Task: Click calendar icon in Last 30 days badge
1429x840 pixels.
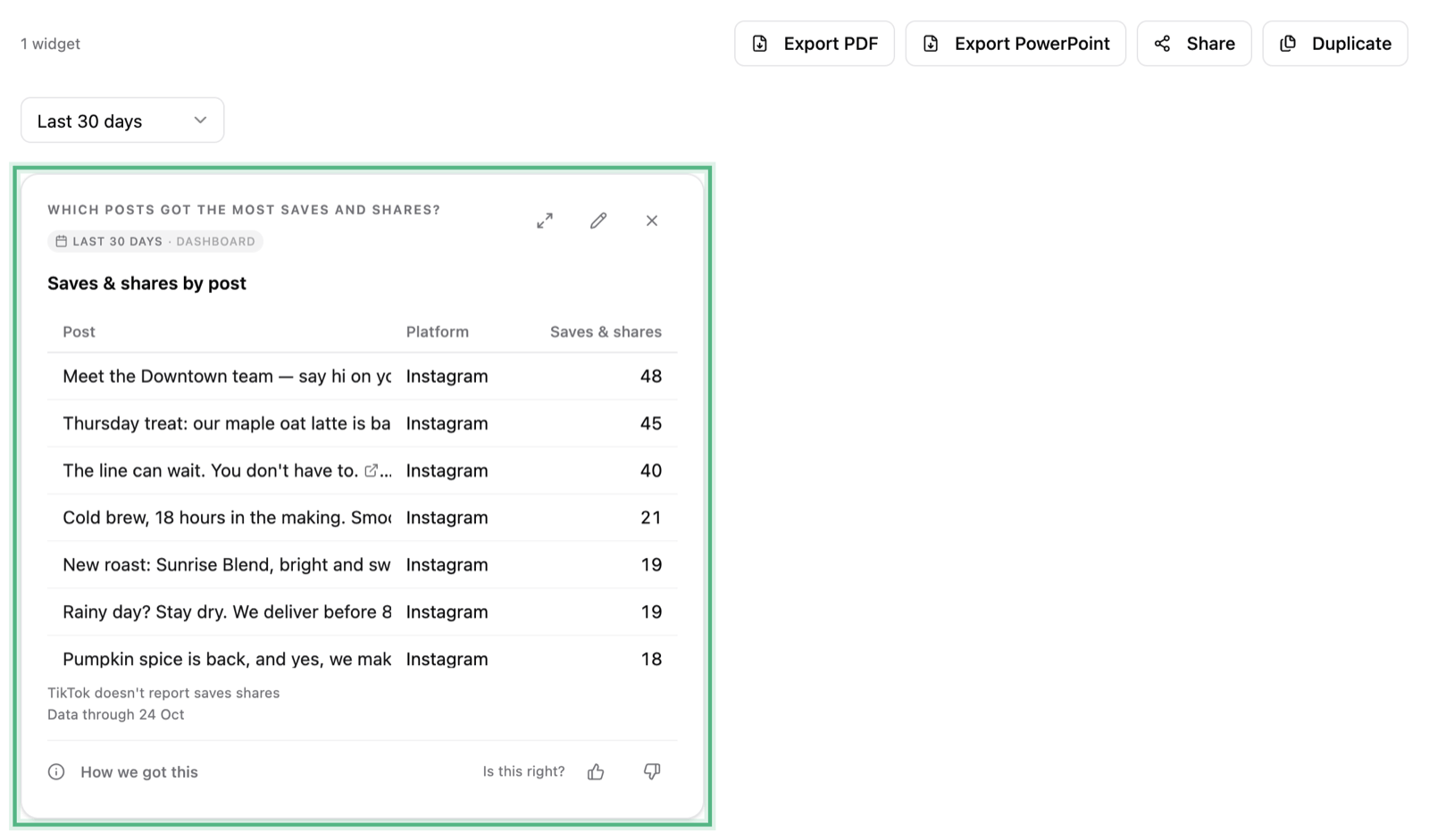Action: click(61, 241)
